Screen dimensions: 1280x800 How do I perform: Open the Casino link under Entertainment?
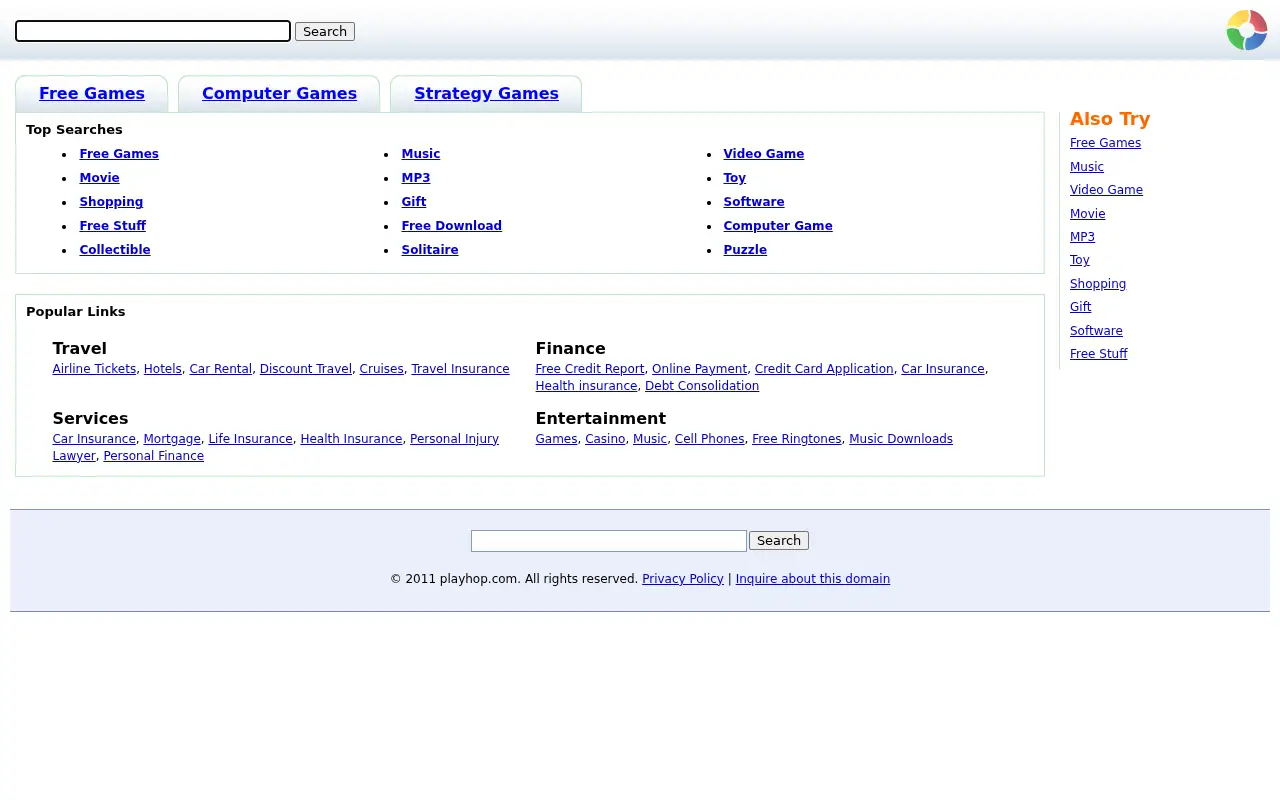pos(605,439)
